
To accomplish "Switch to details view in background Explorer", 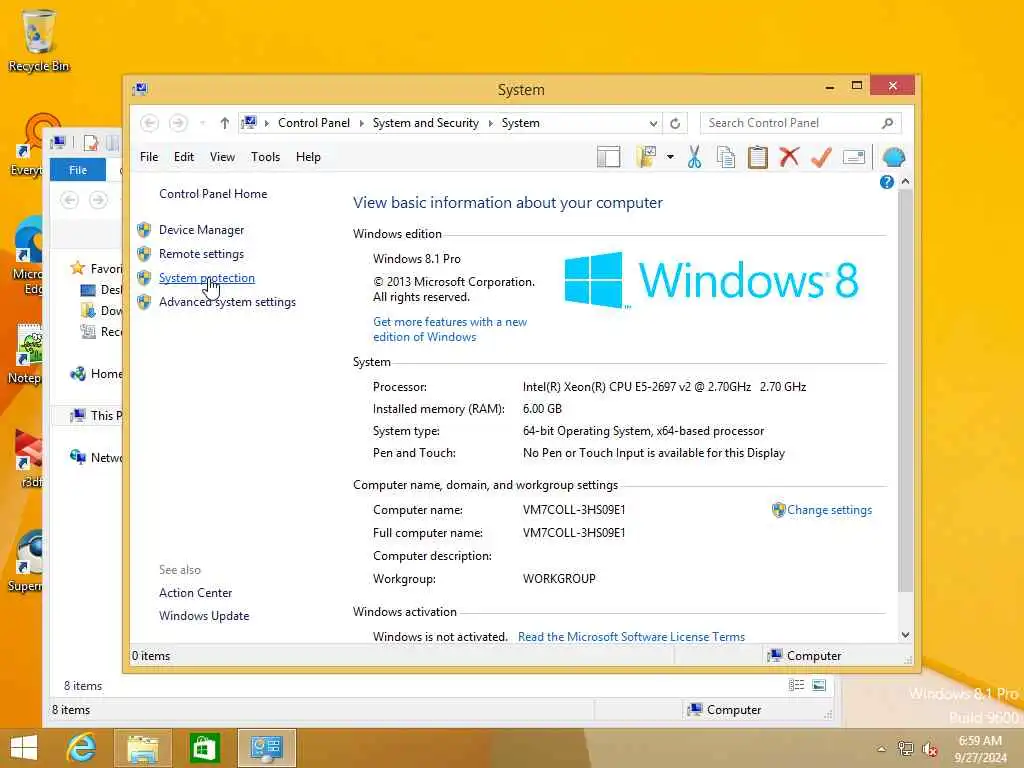I will pyautogui.click(x=796, y=685).
